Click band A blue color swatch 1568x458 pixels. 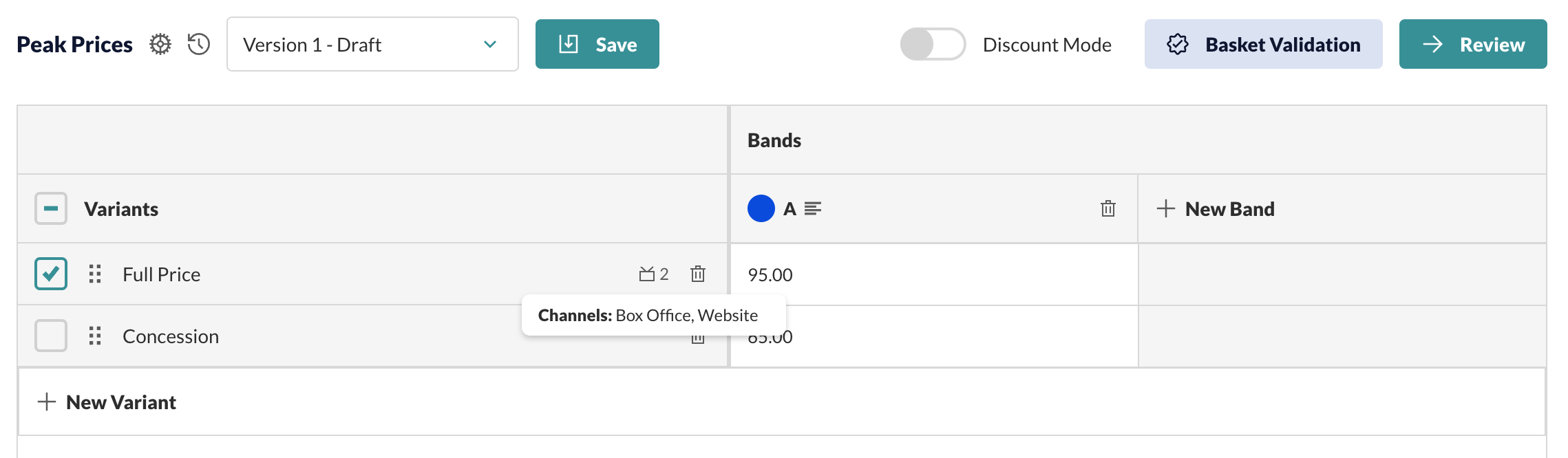(x=761, y=208)
